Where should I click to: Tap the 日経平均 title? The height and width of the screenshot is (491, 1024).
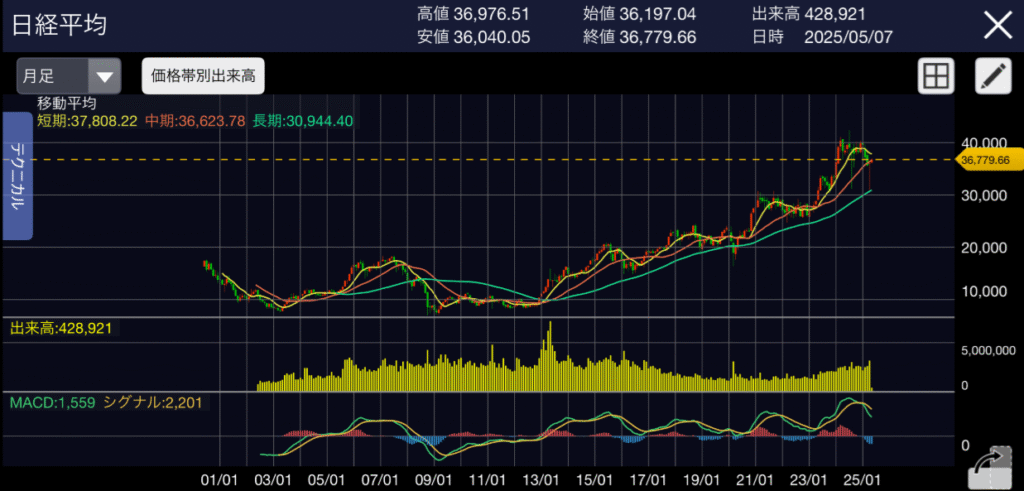click(59, 25)
